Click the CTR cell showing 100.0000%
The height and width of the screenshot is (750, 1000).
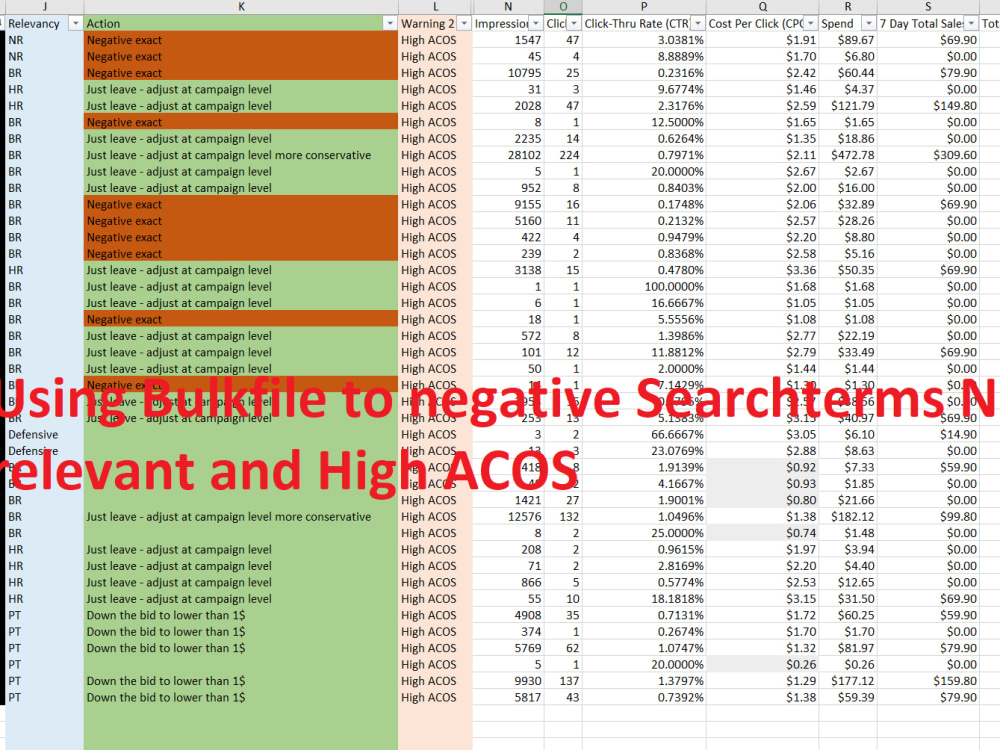click(x=644, y=287)
